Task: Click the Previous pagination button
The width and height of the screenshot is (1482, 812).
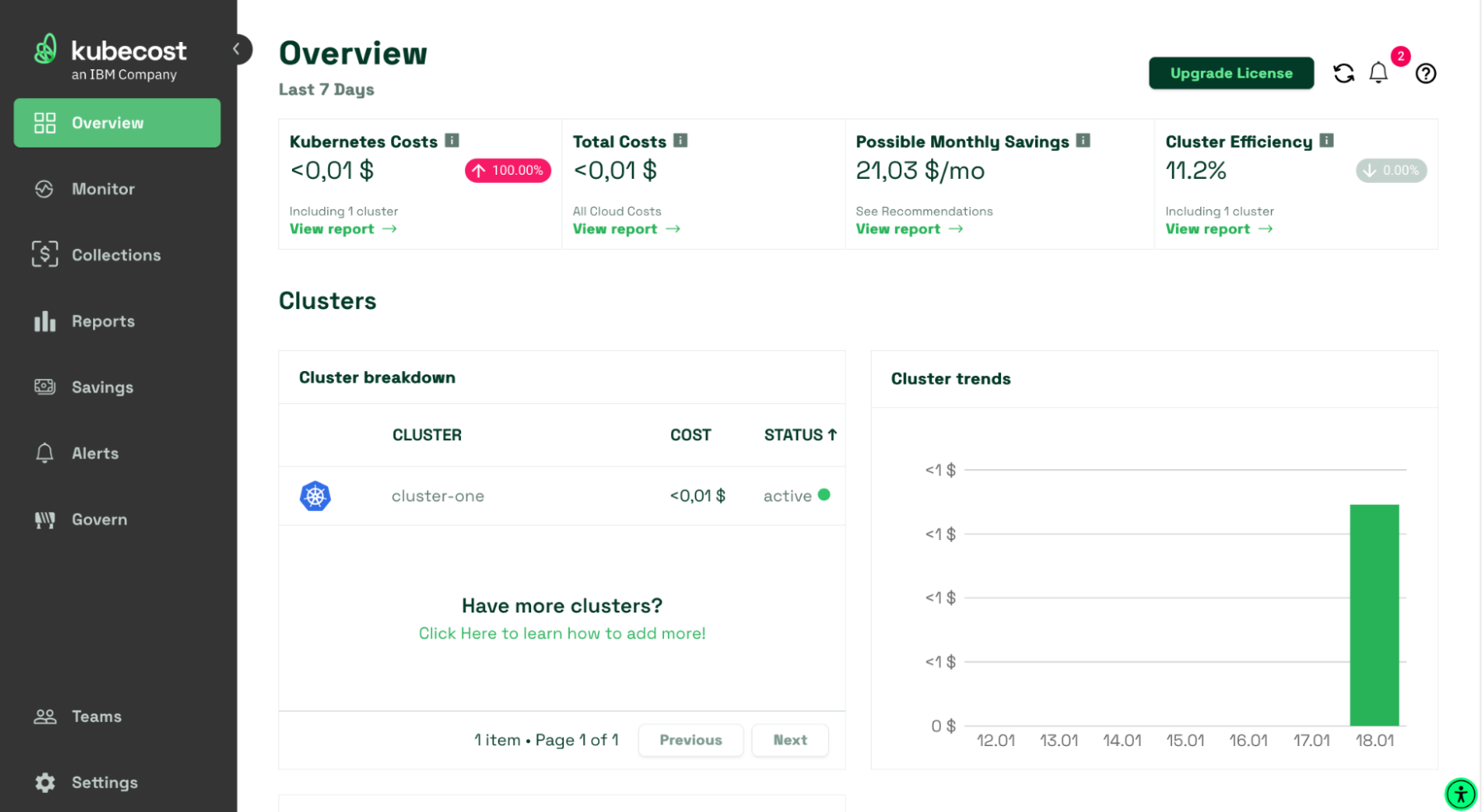Action: [x=690, y=740]
